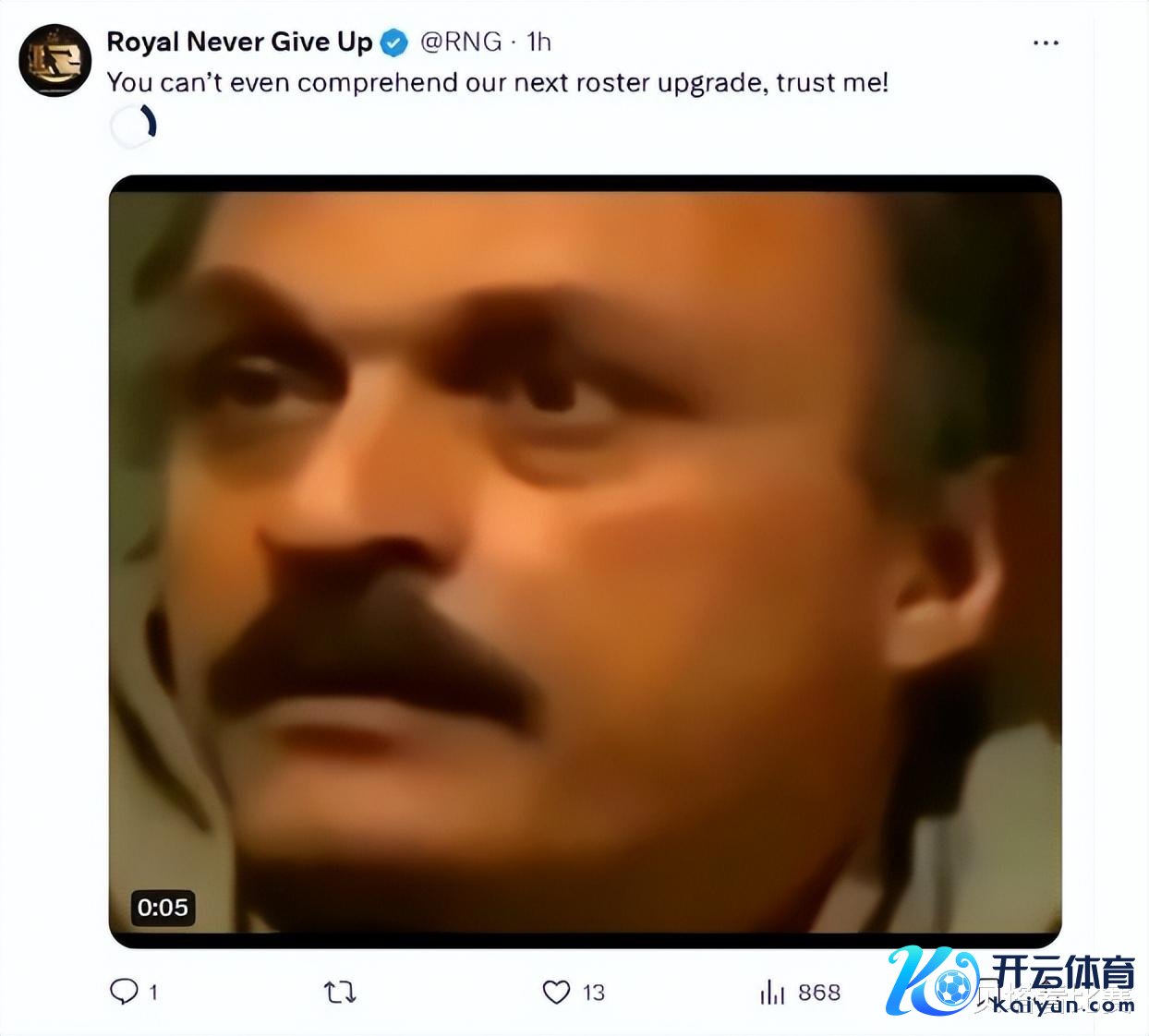Click the blue verified badge

[x=394, y=42]
